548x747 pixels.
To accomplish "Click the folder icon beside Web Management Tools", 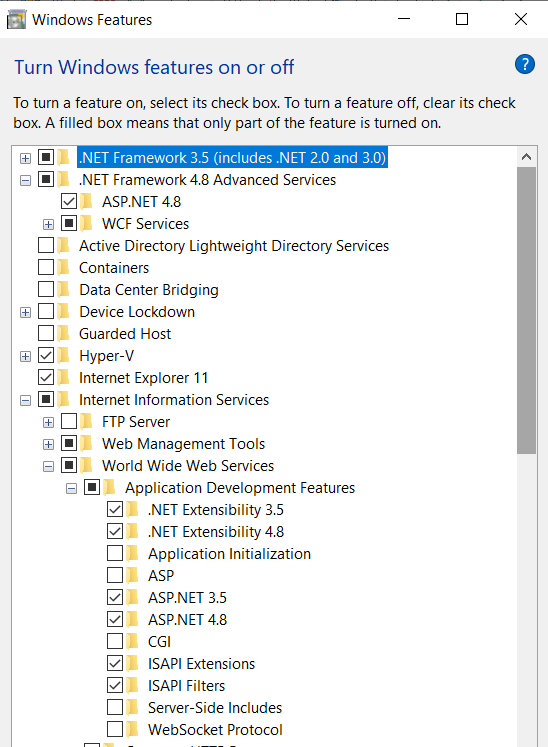I will [86, 444].
